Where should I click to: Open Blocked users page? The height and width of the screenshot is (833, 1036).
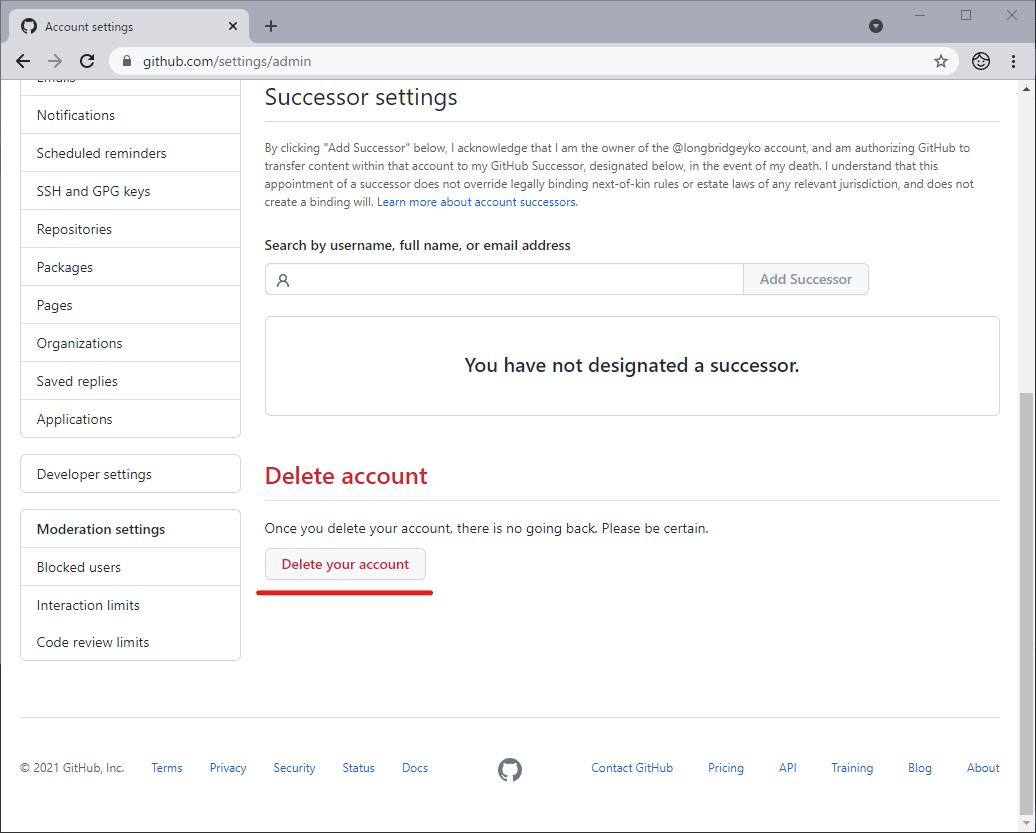(x=130, y=567)
